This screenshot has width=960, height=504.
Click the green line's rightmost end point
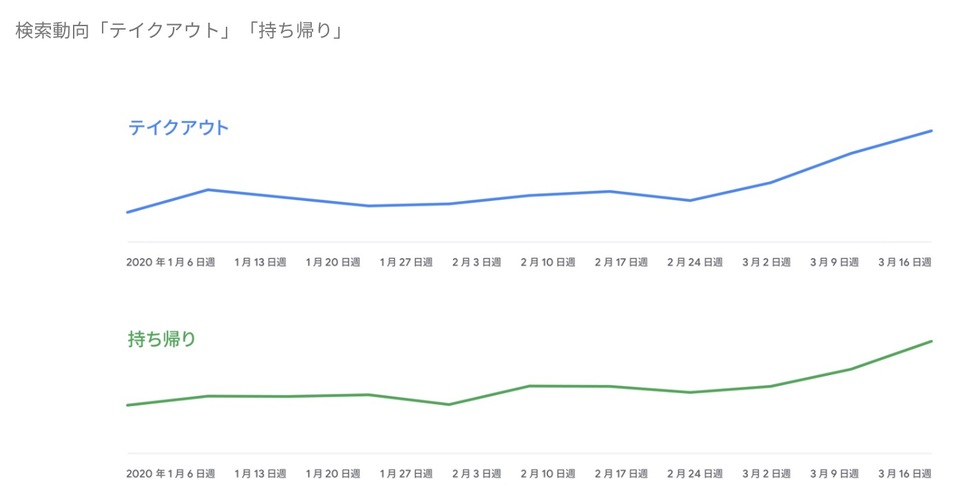(x=931, y=341)
